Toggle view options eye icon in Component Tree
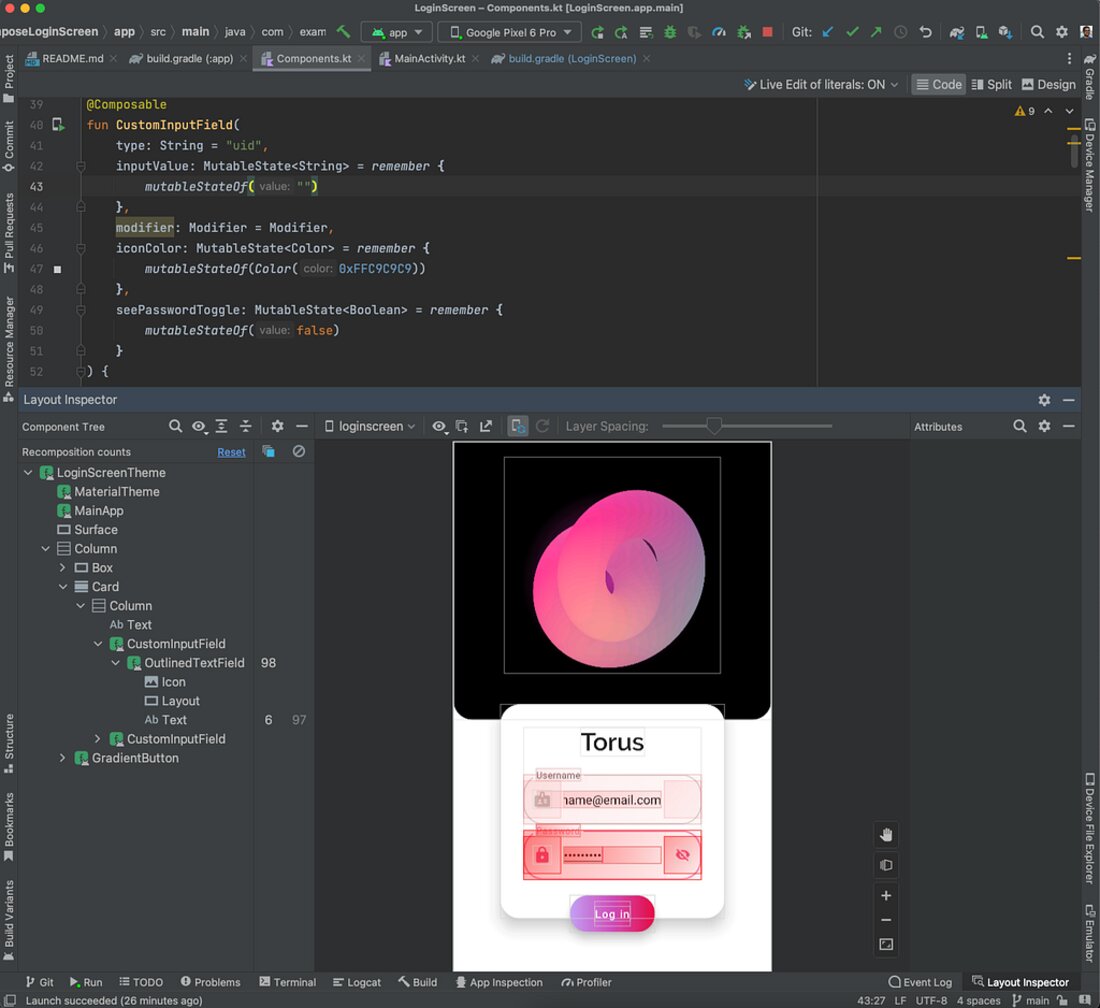Screen dimensions: 1100x1008 click(x=199, y=426)
